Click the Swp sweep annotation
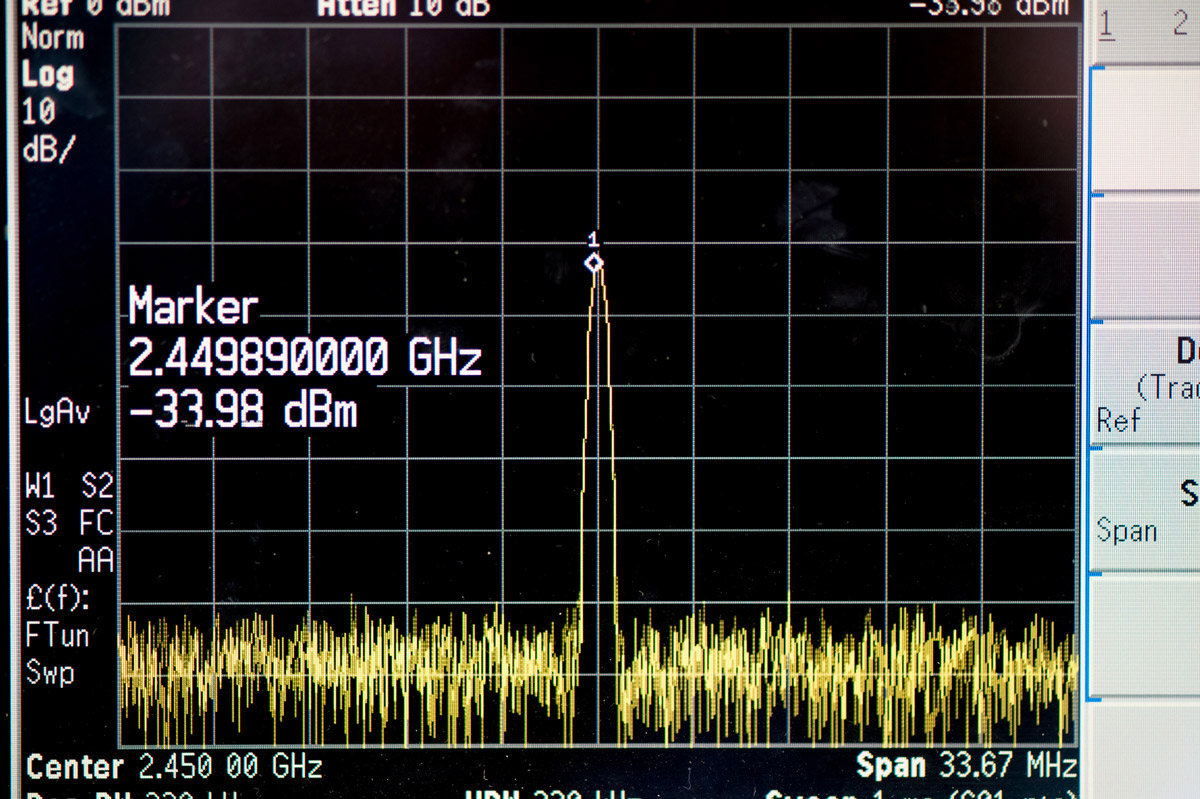1200x799 pixels. click(50, 672)
